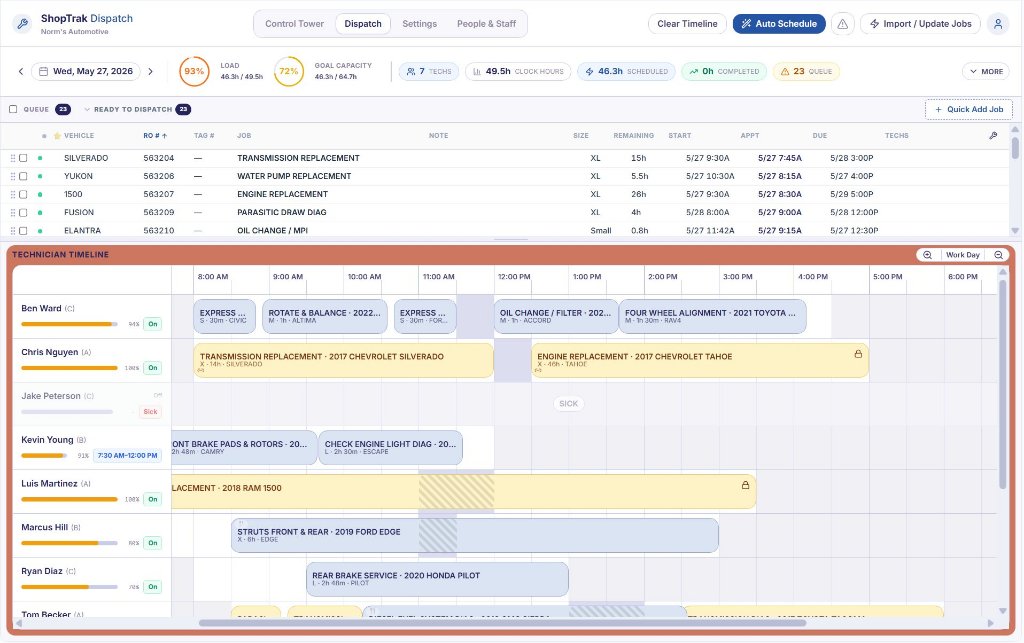Toggle Luis Martinez On status

[152, 499]
